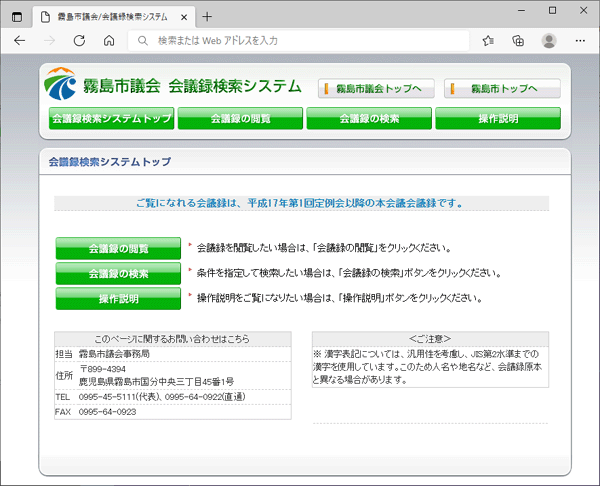Open the tab actions menu icon
Screen dimensions: 600x486
(x=17, y=17)
